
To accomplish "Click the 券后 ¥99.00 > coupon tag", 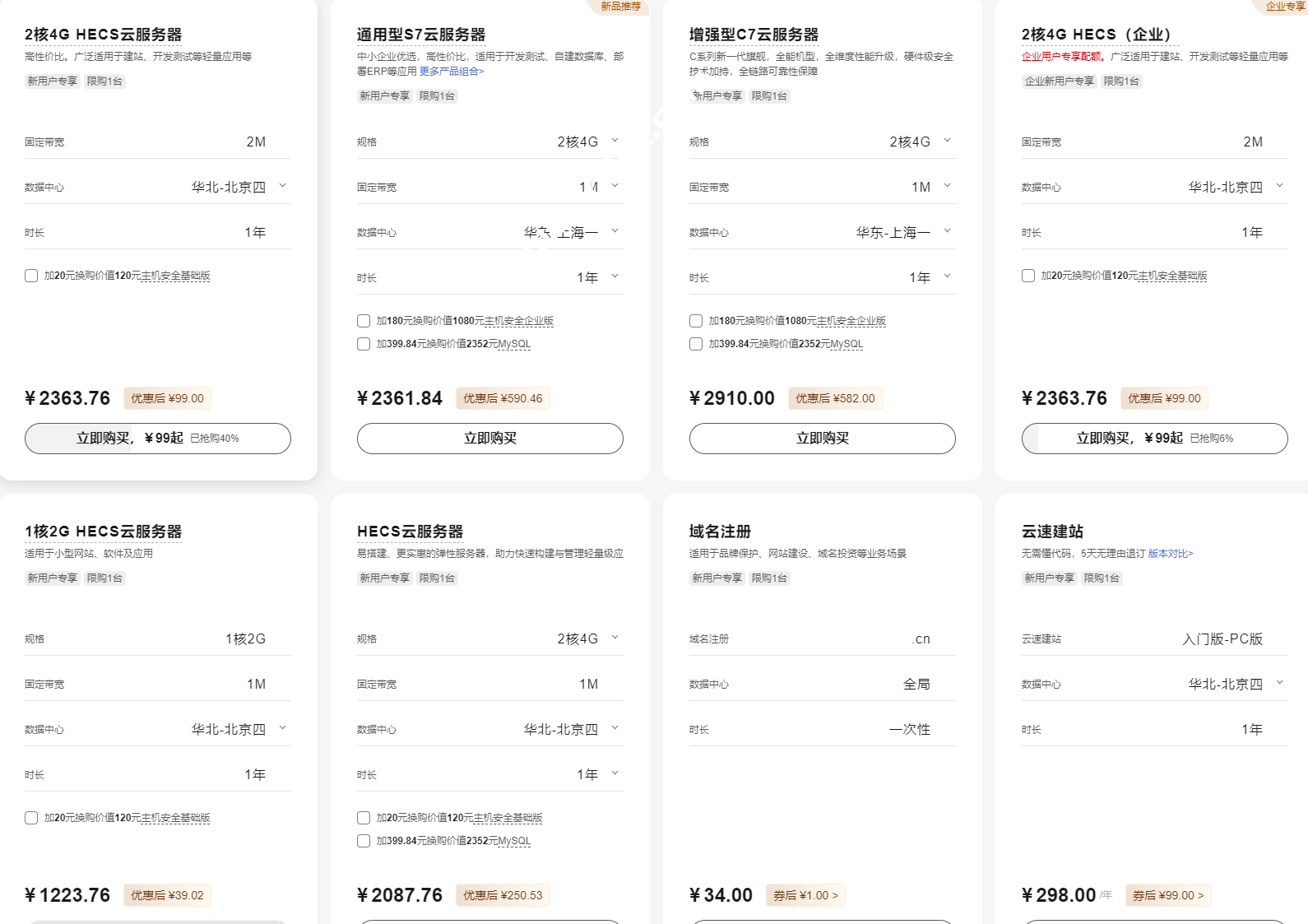I will tap(1168, 895).
